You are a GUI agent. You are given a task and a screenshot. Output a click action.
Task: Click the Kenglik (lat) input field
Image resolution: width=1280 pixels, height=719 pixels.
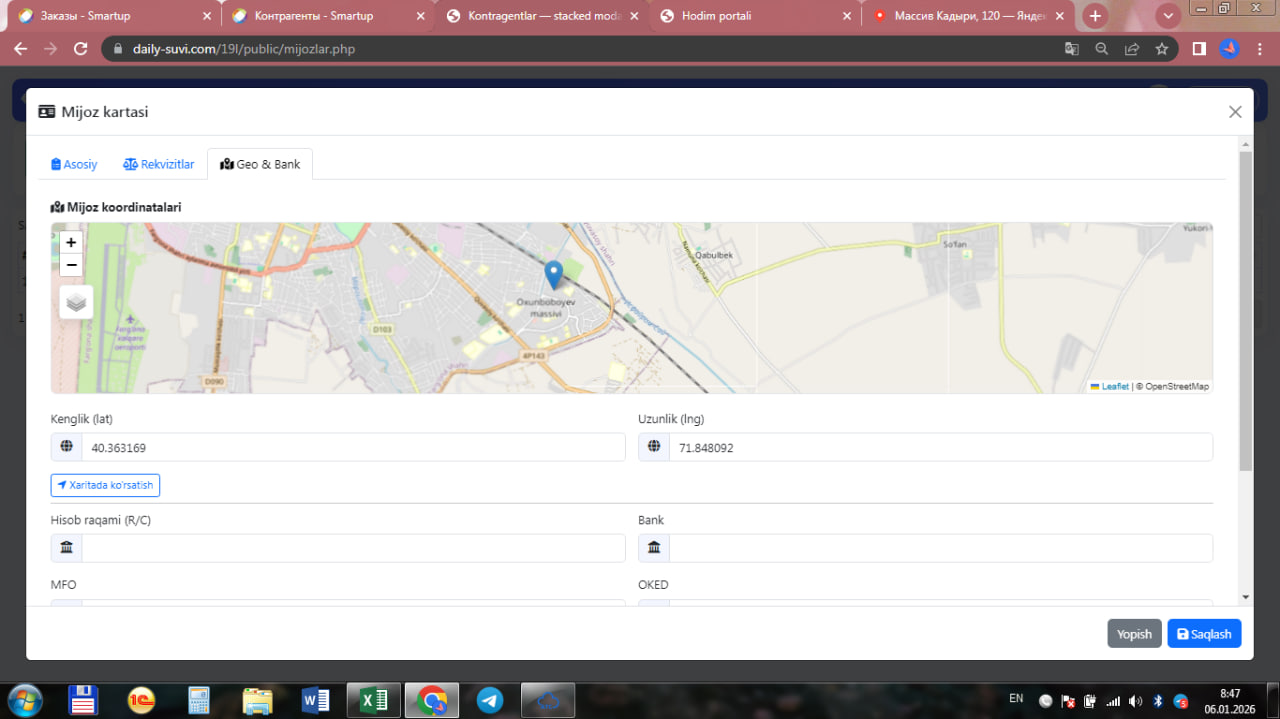point(352,448)
